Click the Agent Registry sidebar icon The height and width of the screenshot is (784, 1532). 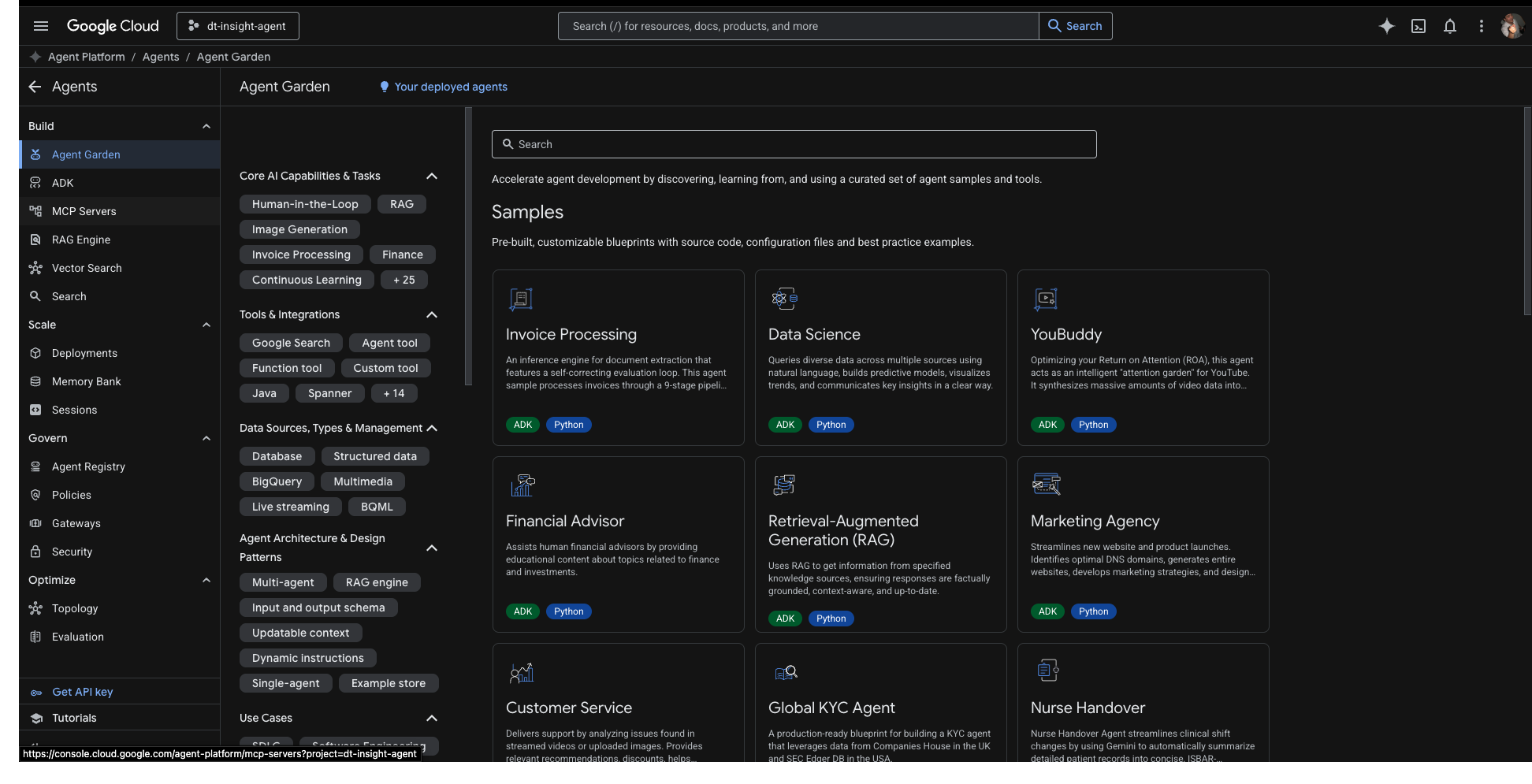click(35, 466)
